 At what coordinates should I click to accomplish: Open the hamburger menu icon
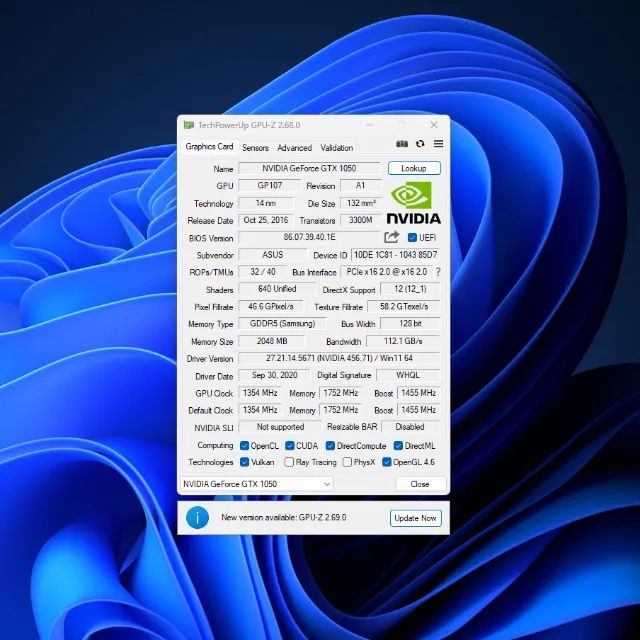438,144
